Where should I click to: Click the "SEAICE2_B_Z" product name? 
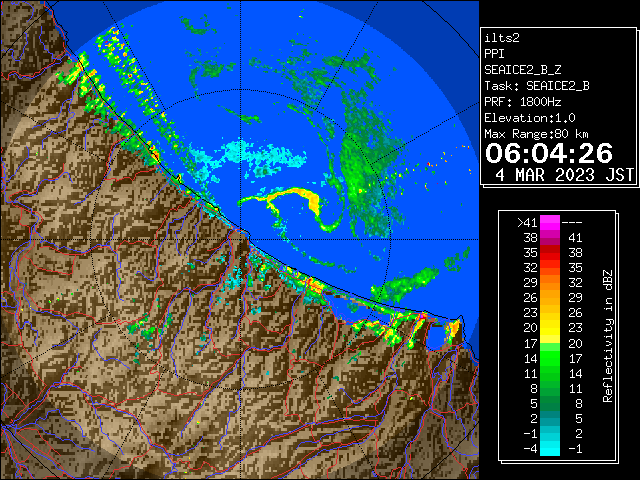522,70
